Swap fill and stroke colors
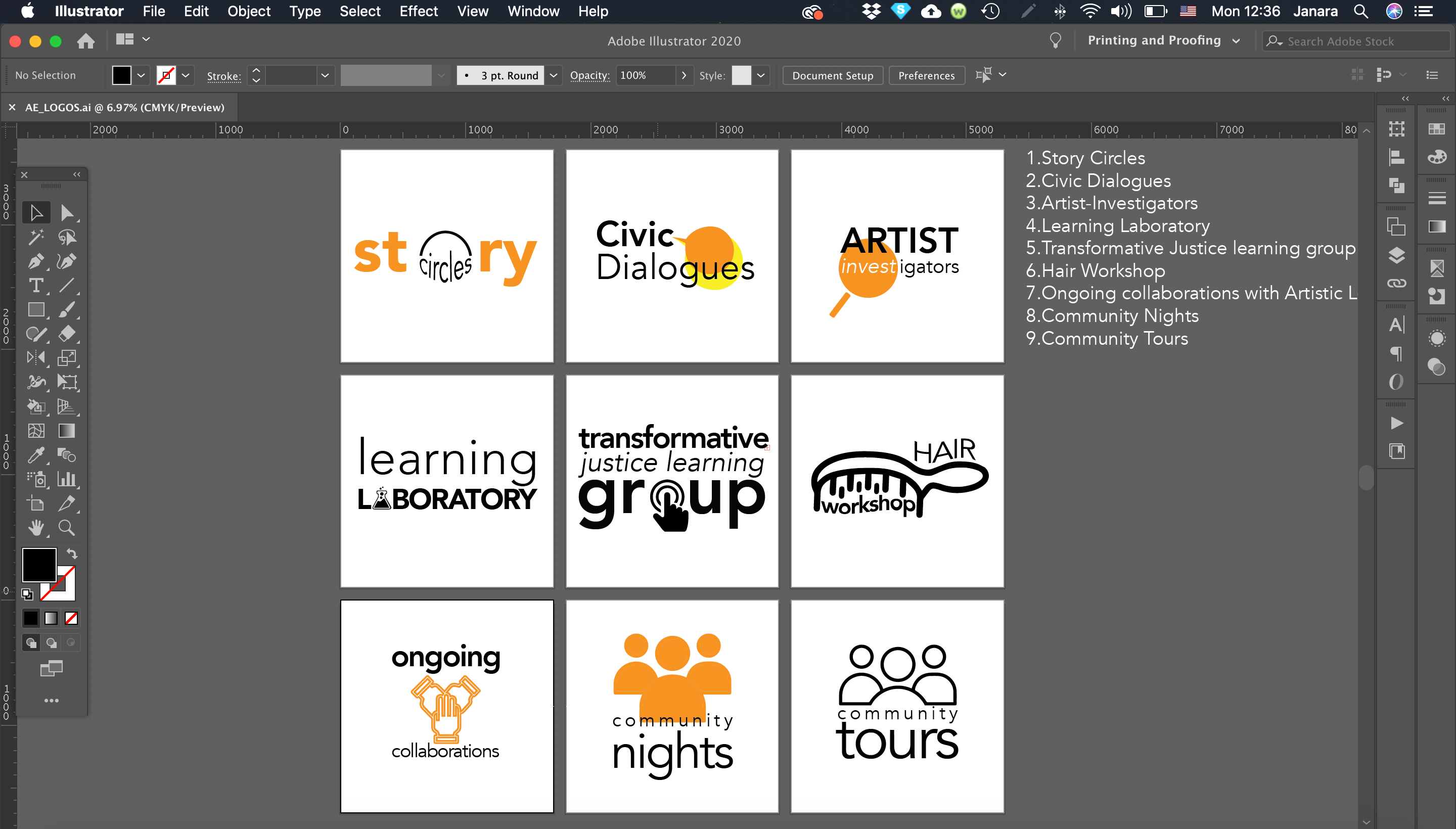 (x=72, y=553)
